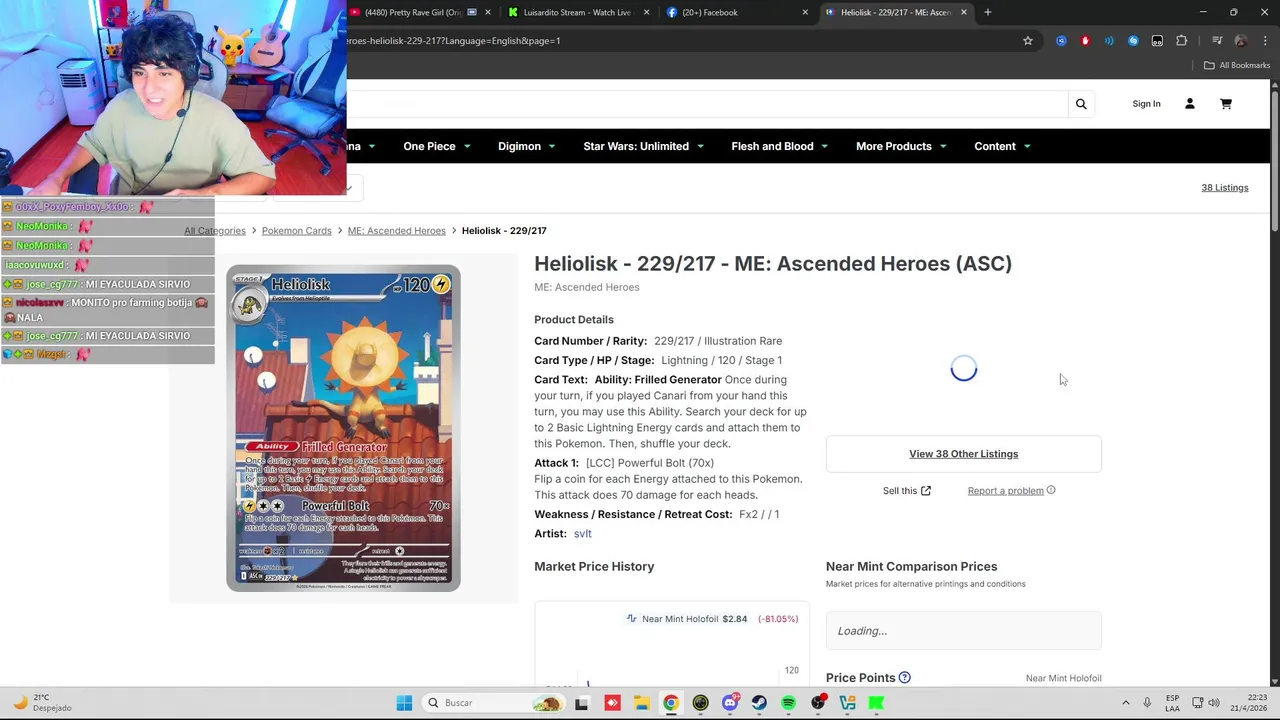The width and height of the screenshot is (1280, 720).
Task: Close the Luisardito Stream tab
Action: pyautogui.click(x=646, y=12)
